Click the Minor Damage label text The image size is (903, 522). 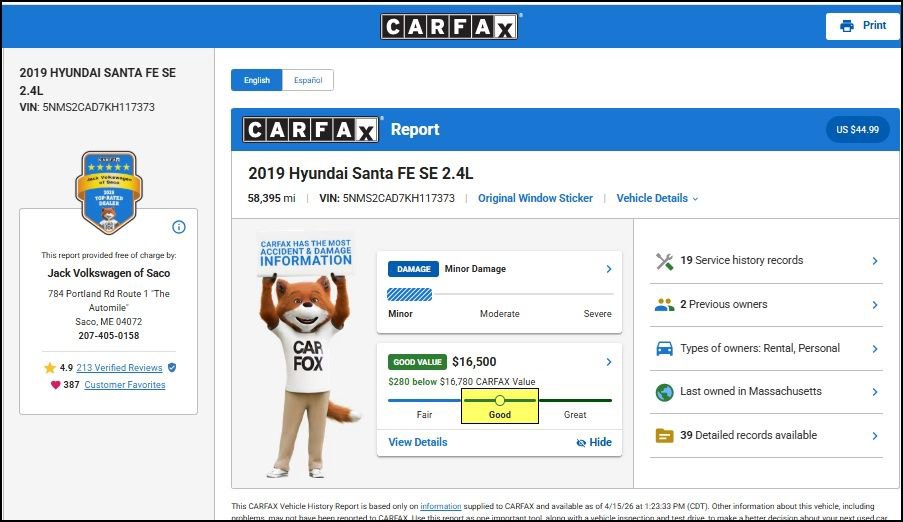point(475,269)
